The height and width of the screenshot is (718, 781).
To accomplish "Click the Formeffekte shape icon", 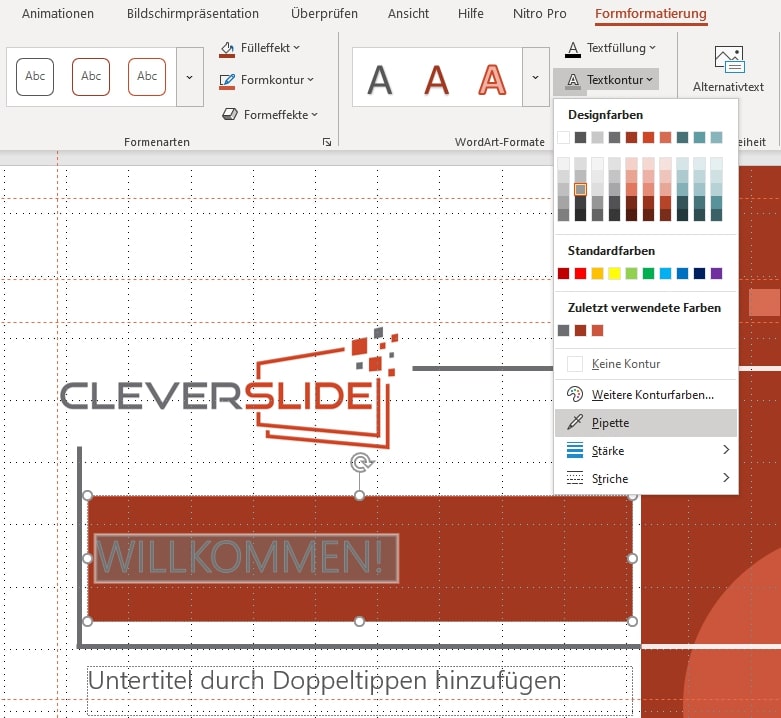I will (x=230, y=115).
